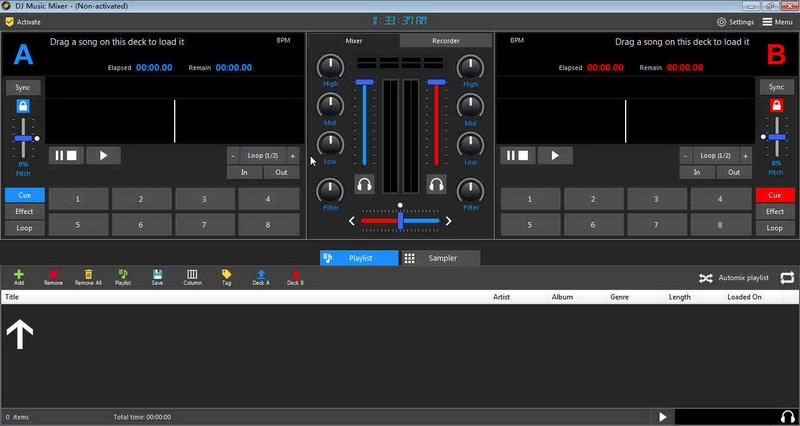Click Sync on Deck A
This screenshot has height=426, width=800.
coord(23,87)
